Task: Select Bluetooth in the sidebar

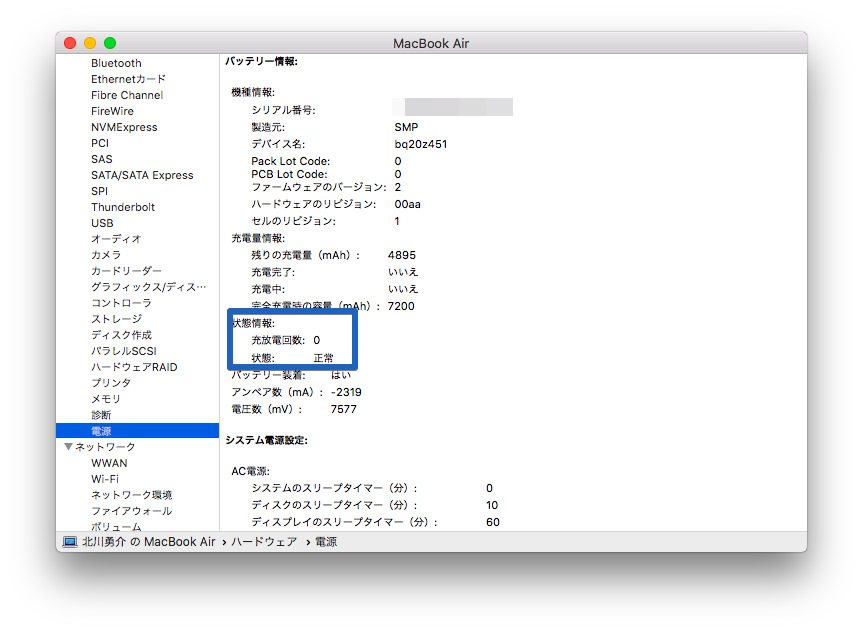Action: tap(116, 63)
